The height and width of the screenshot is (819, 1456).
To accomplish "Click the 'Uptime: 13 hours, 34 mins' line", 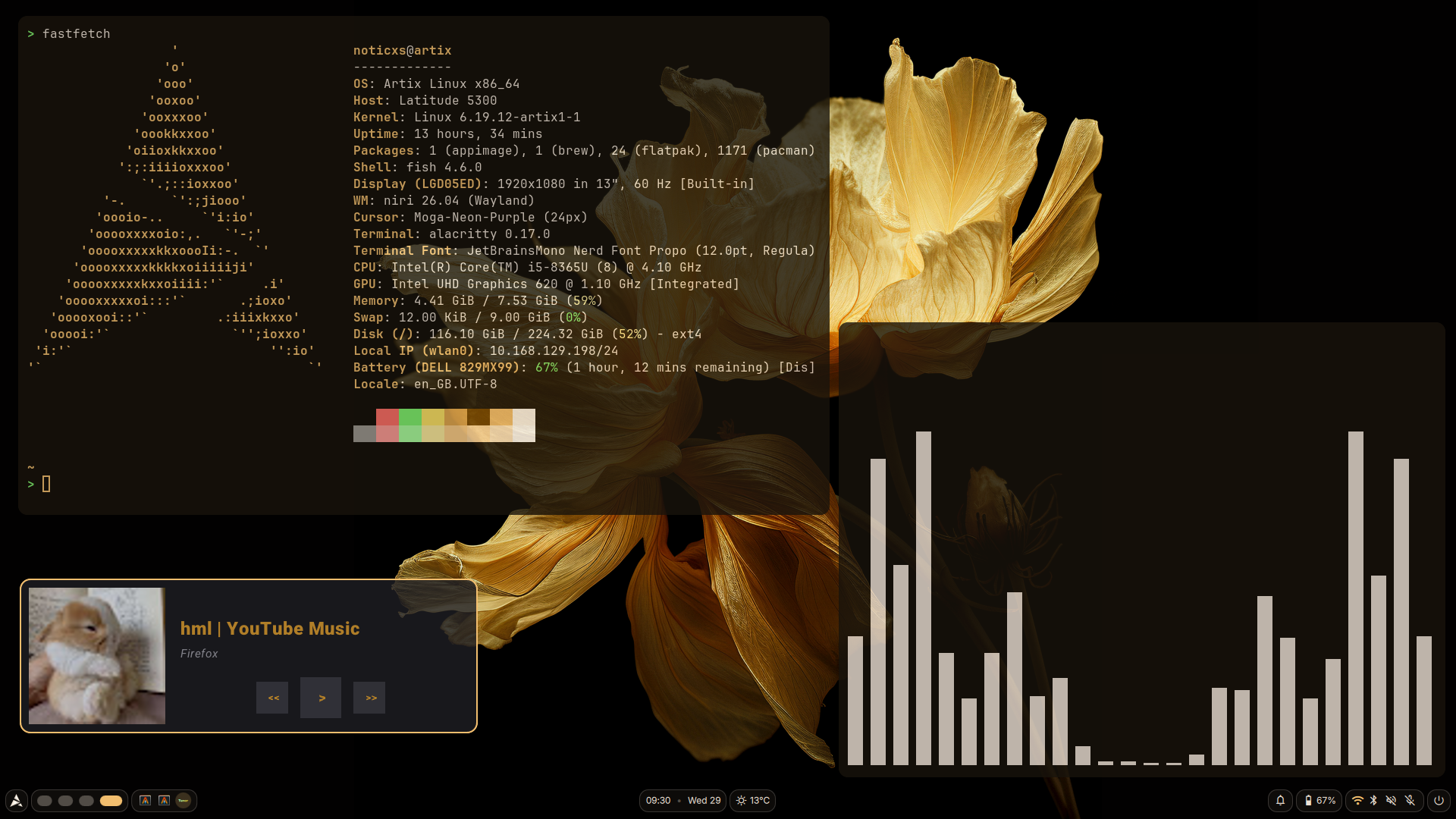I will click(447, 134).
